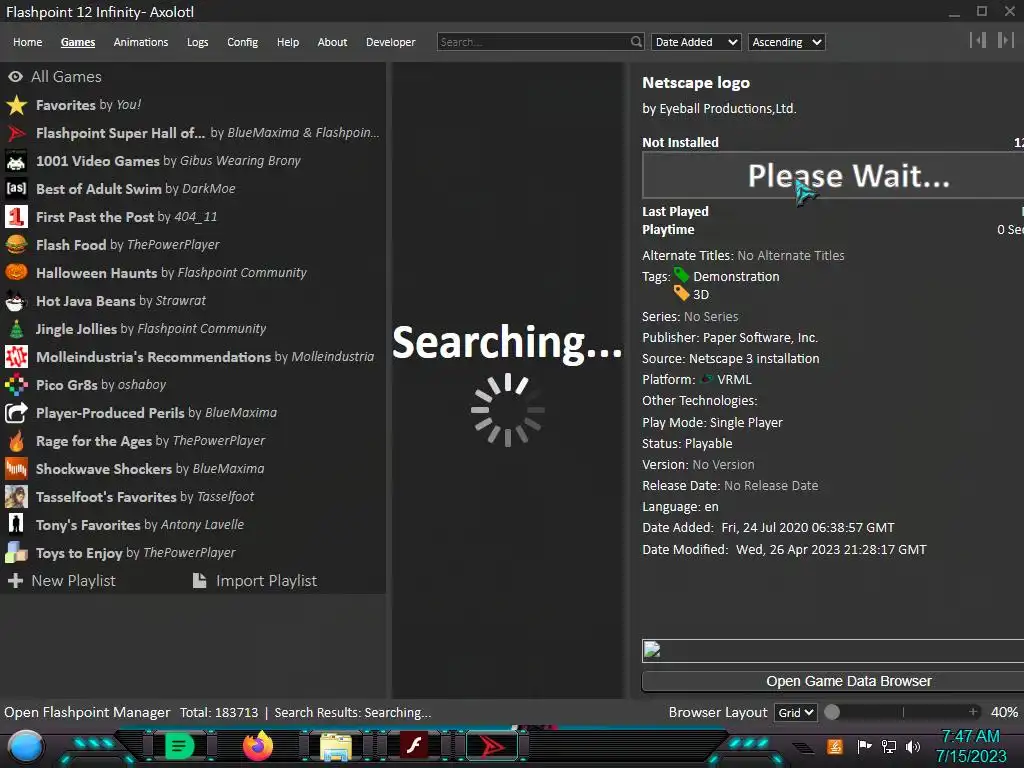This screenshot has height=768, width=1024.
Task: Click the Best of Adult Swim [as] icon
Action: point(16,189)
